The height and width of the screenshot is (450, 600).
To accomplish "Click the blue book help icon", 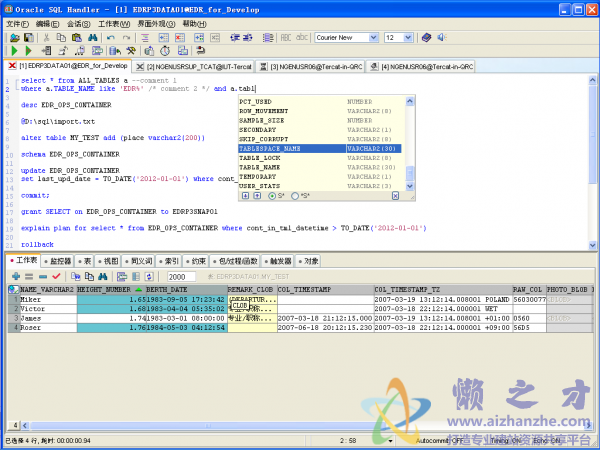I will [426, 38].
